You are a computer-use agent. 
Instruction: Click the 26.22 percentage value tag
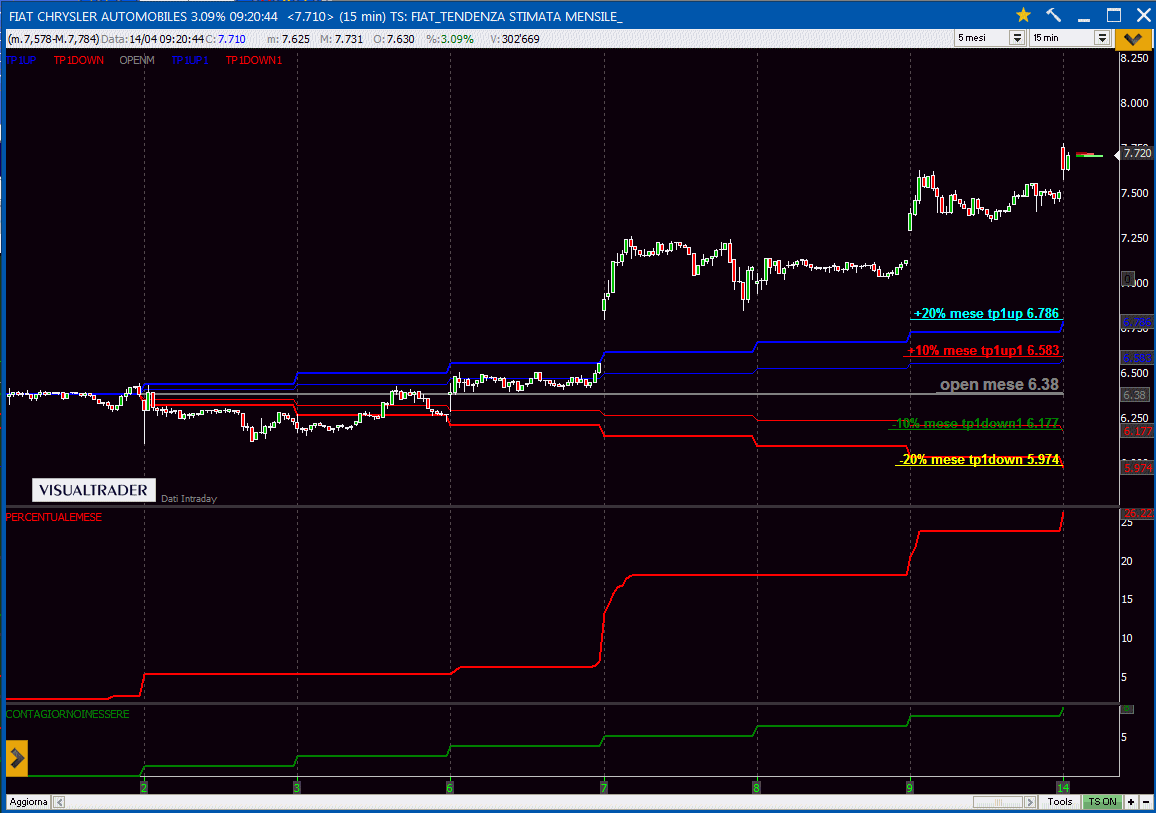pos(1137,513)
